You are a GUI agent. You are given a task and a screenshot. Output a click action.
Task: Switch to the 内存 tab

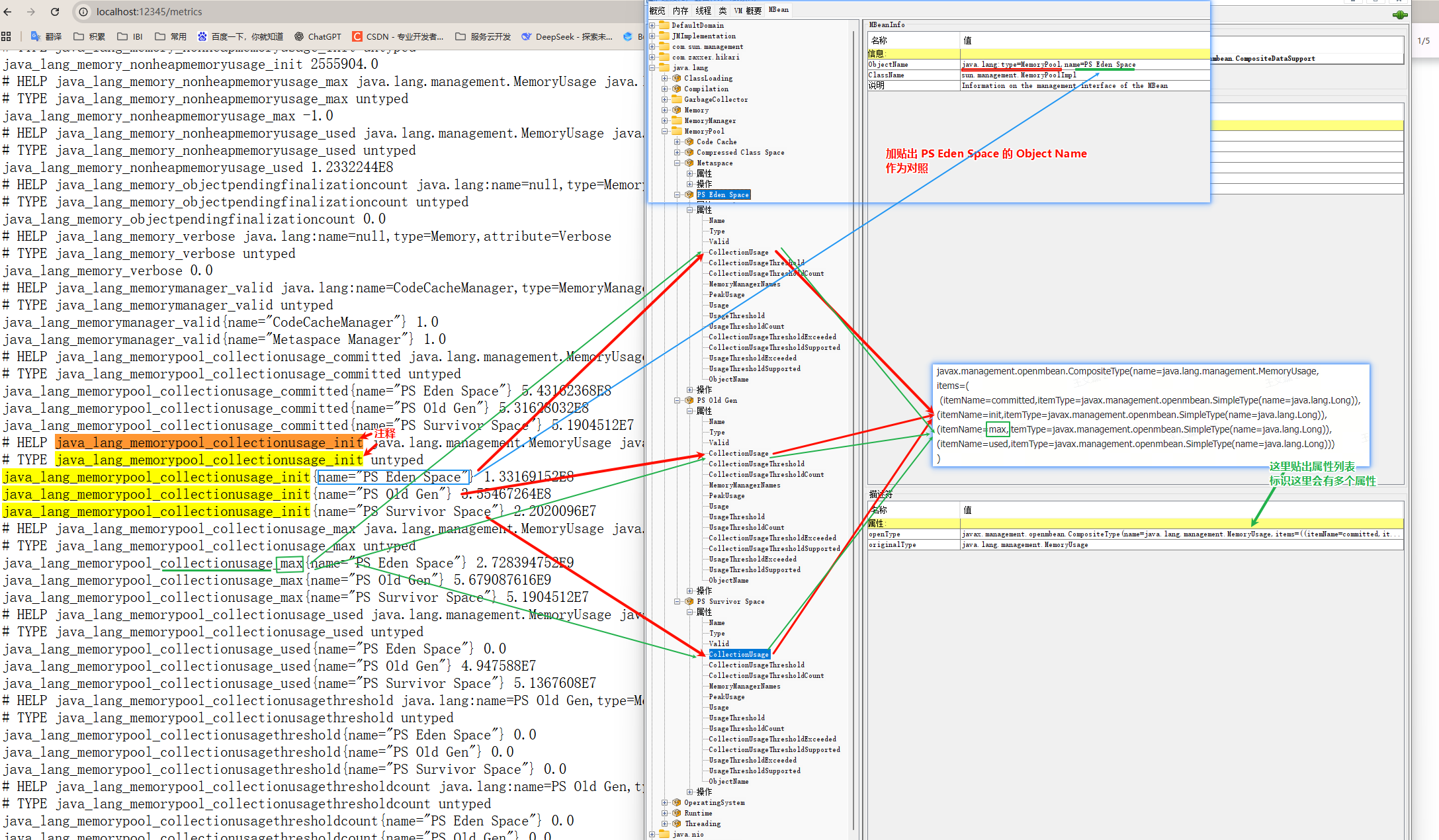pyautogui.click(x=680, y=10)
